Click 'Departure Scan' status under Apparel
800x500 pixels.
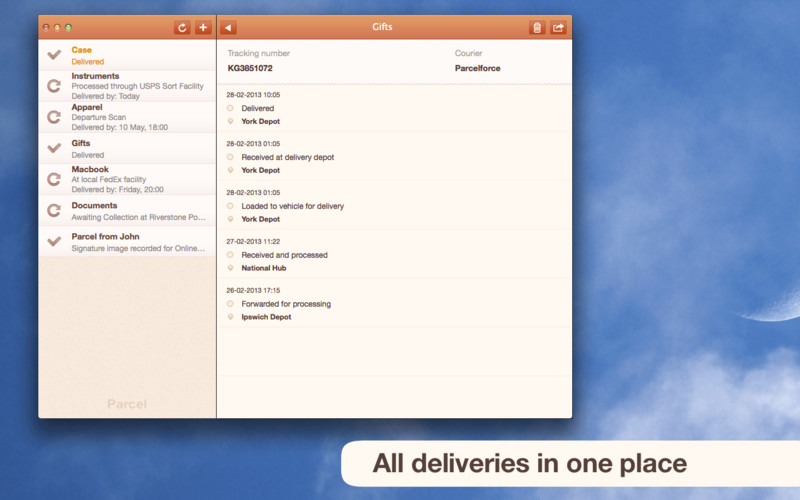[98, 117]
